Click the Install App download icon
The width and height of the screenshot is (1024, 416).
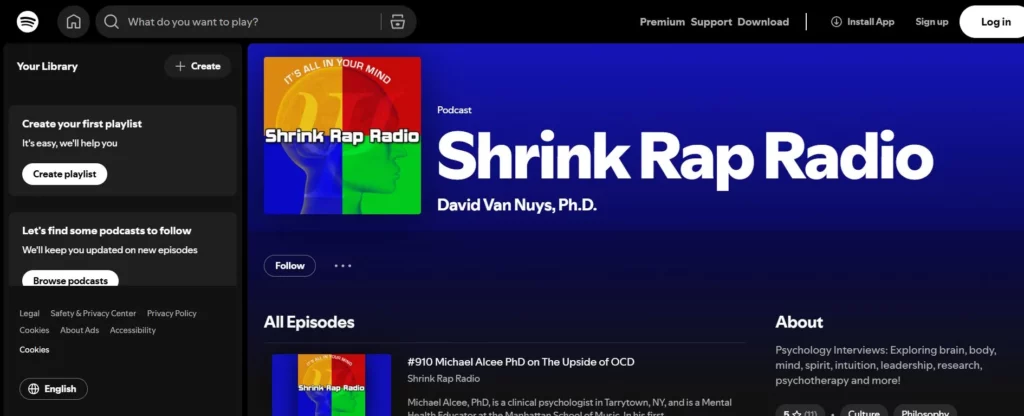(836, 22)
